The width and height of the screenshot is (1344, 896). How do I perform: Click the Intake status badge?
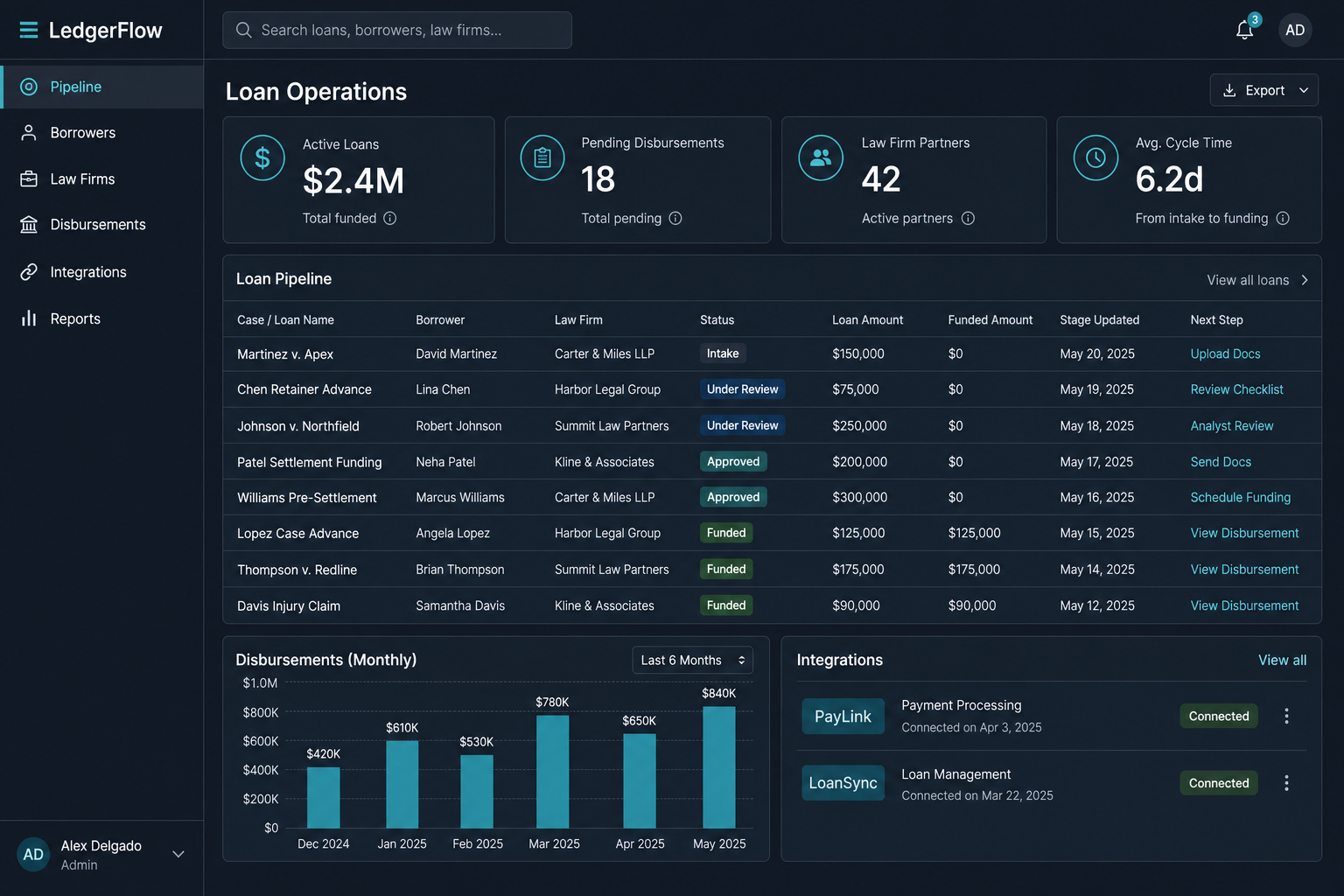(723, 353)
